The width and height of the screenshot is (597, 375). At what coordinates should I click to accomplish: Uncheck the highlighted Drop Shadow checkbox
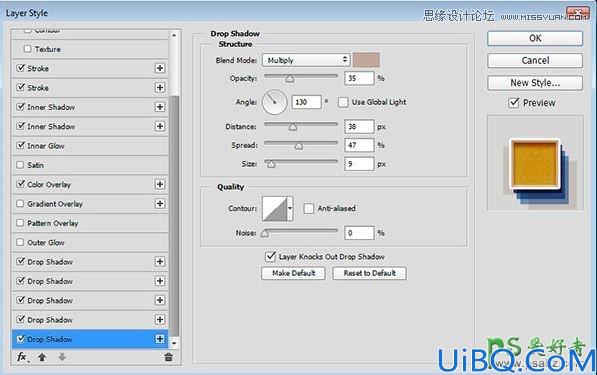click(x=20, y=339)
